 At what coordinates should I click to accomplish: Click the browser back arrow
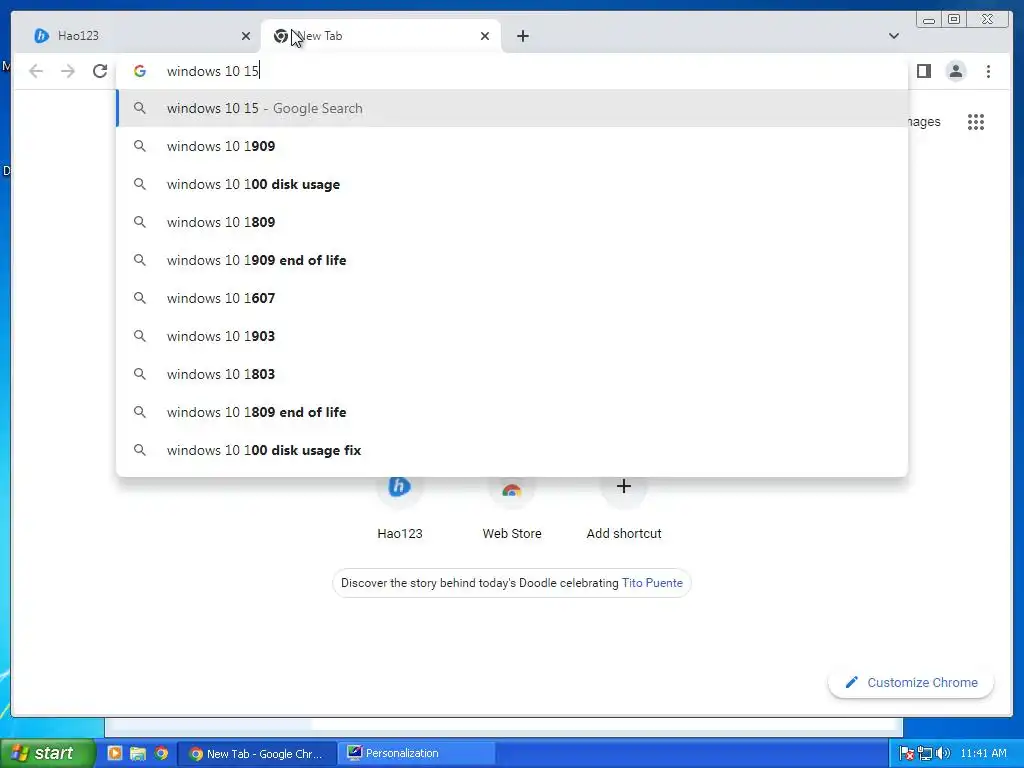tap(36, 71)
